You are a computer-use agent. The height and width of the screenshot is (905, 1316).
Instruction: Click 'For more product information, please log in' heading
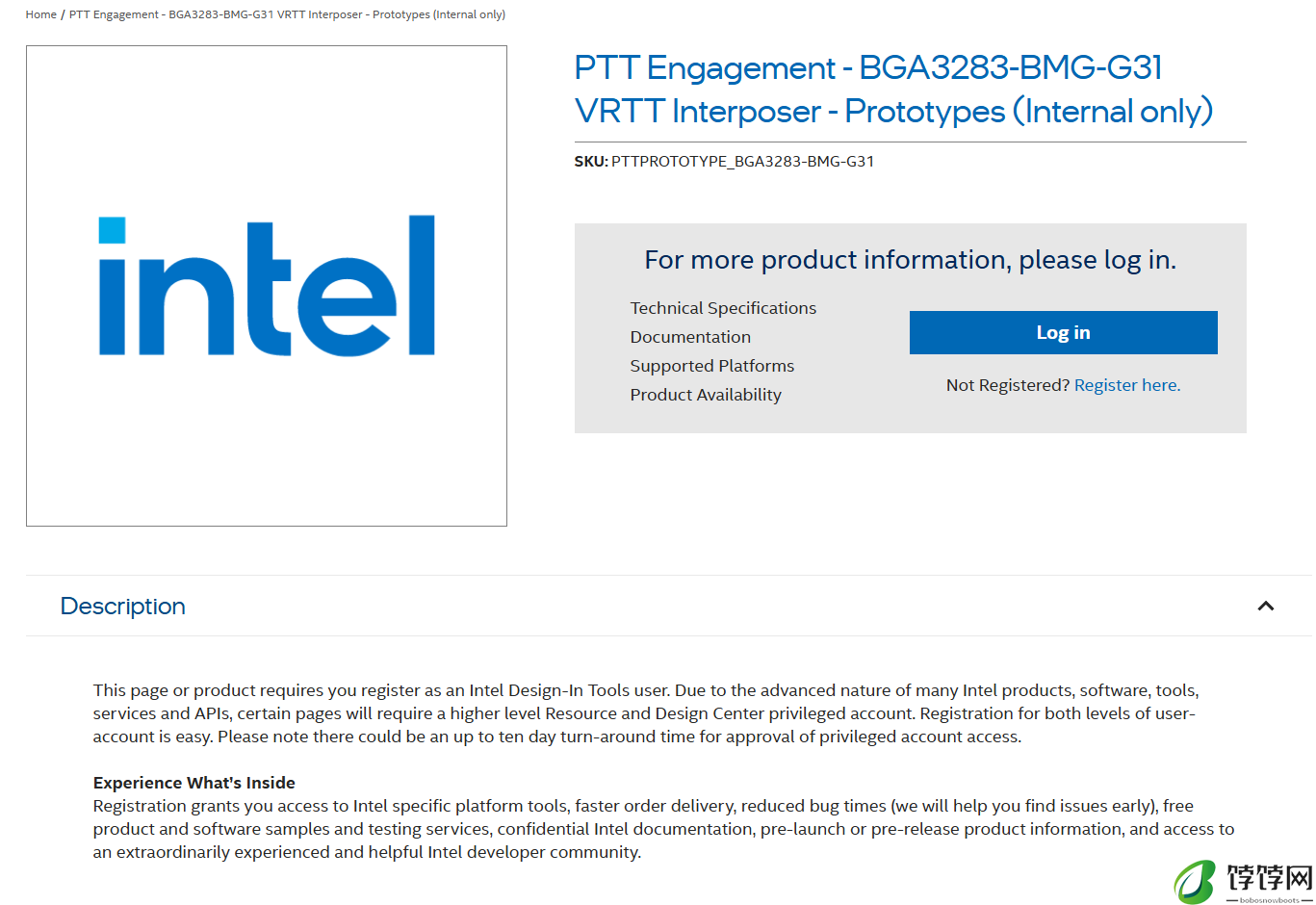[x=911, y=260]
